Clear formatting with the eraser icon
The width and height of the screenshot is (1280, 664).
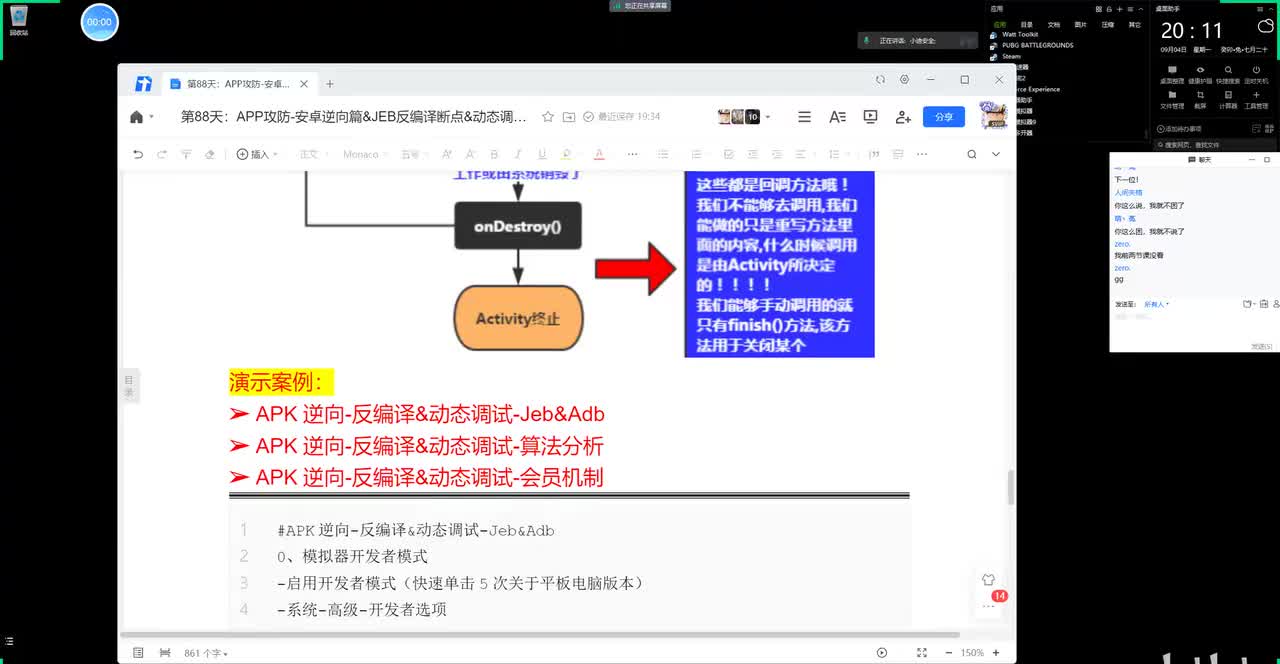[x=209, y=154]
